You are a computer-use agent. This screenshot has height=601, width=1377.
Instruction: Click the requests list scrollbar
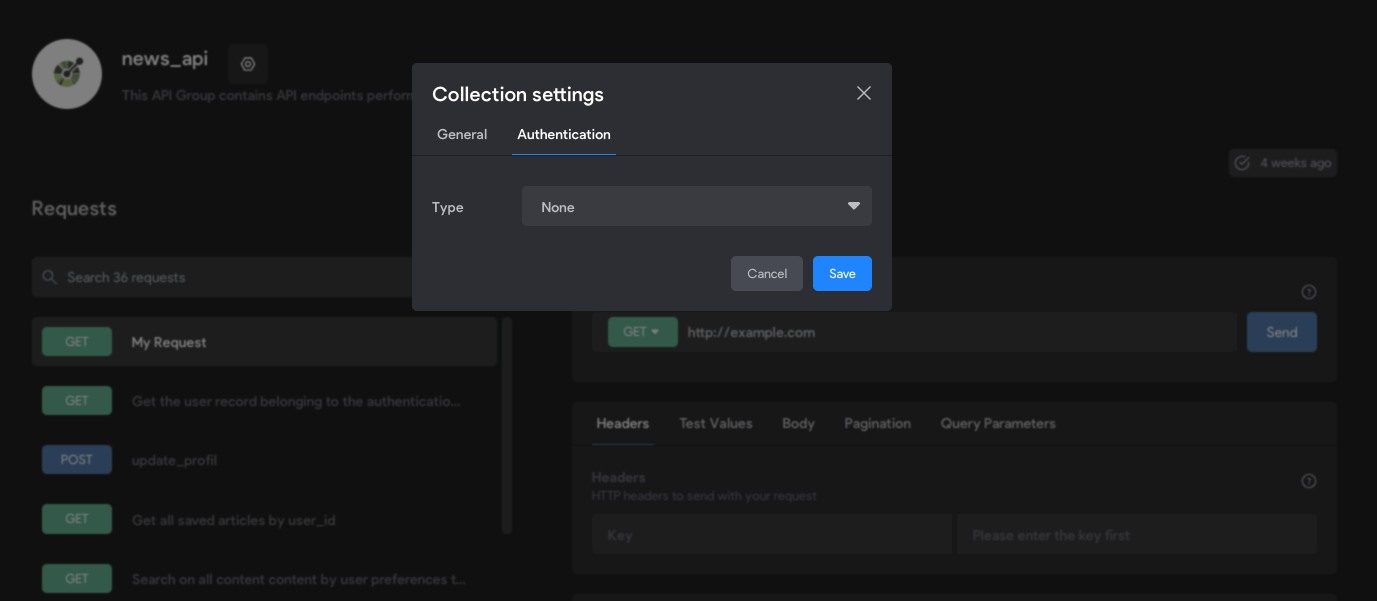[507, 425]
